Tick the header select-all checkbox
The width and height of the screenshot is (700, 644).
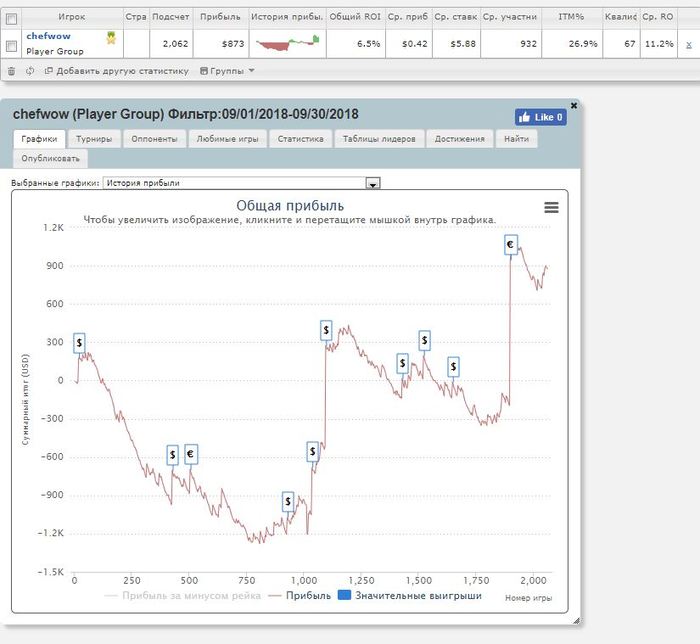12,19
